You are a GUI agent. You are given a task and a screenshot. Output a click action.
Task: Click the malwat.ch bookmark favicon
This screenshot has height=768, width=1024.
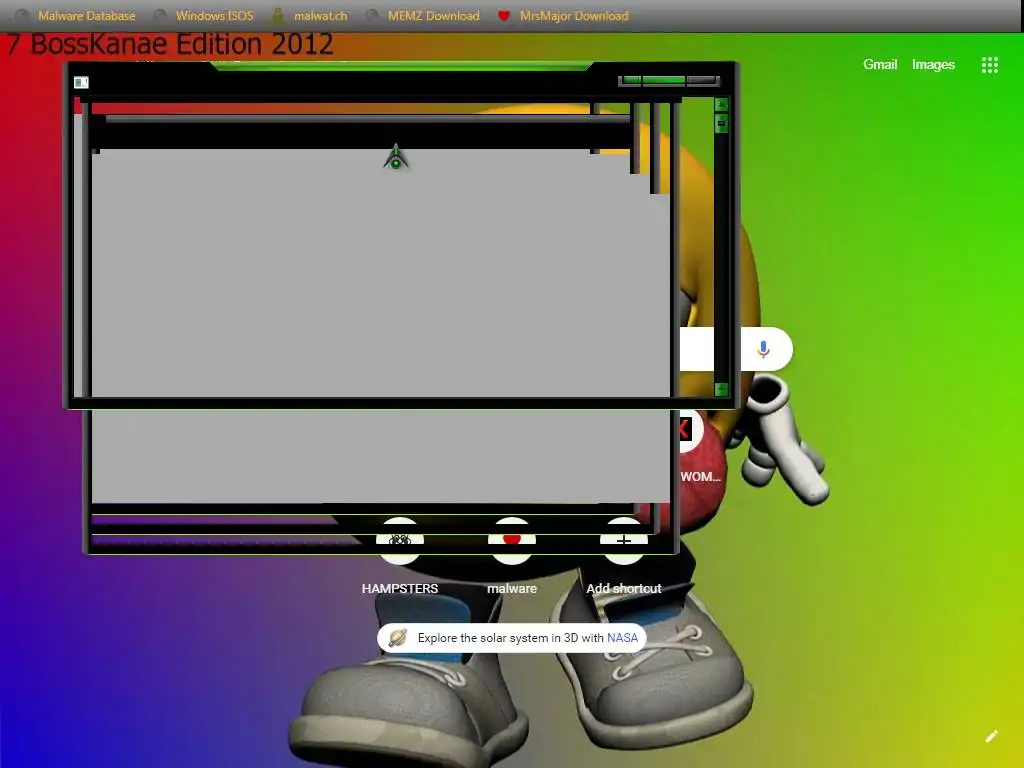[x=278, y=16]
